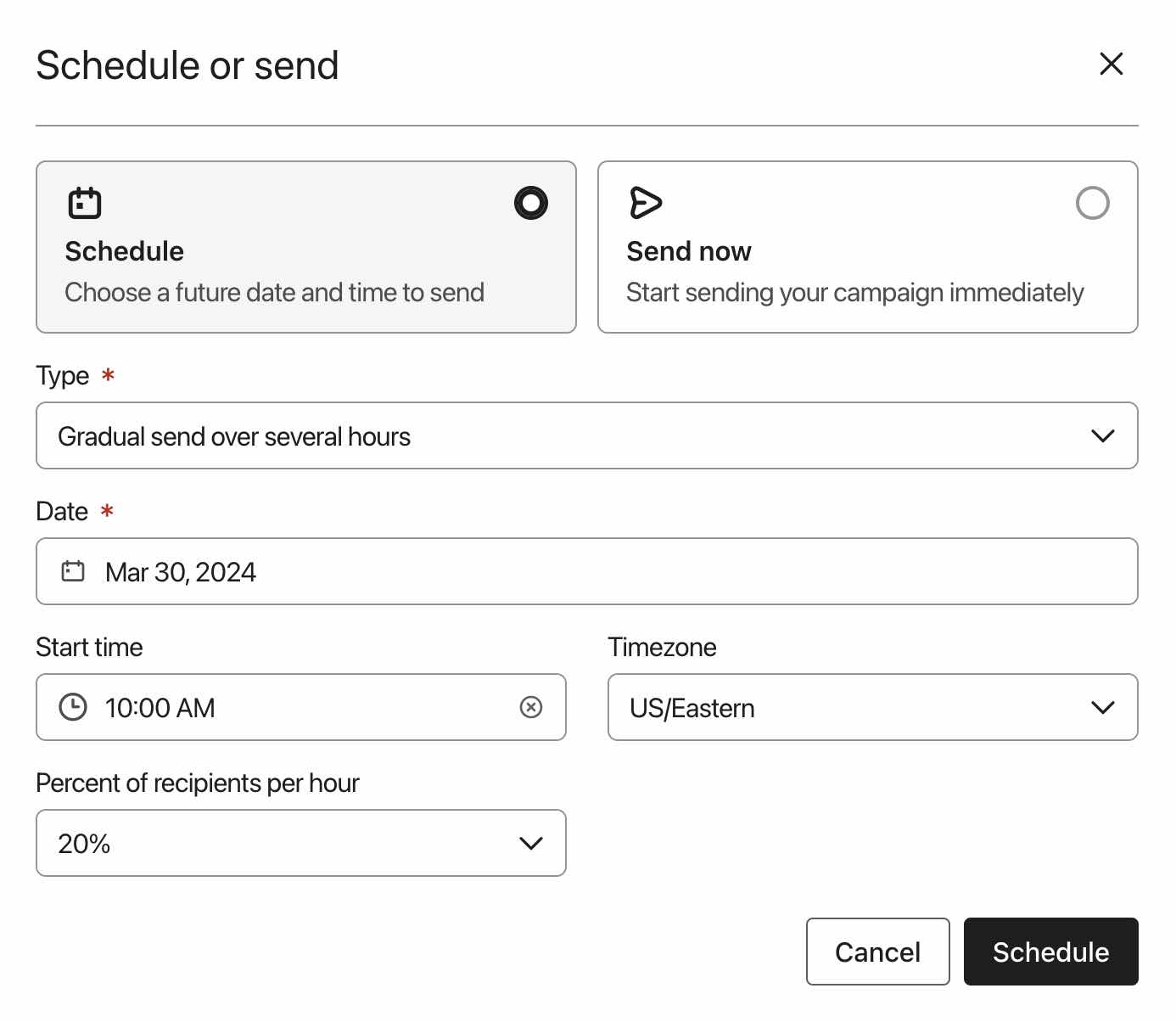Clear the Start time using the circled X icon

click(x=531, y=706)
